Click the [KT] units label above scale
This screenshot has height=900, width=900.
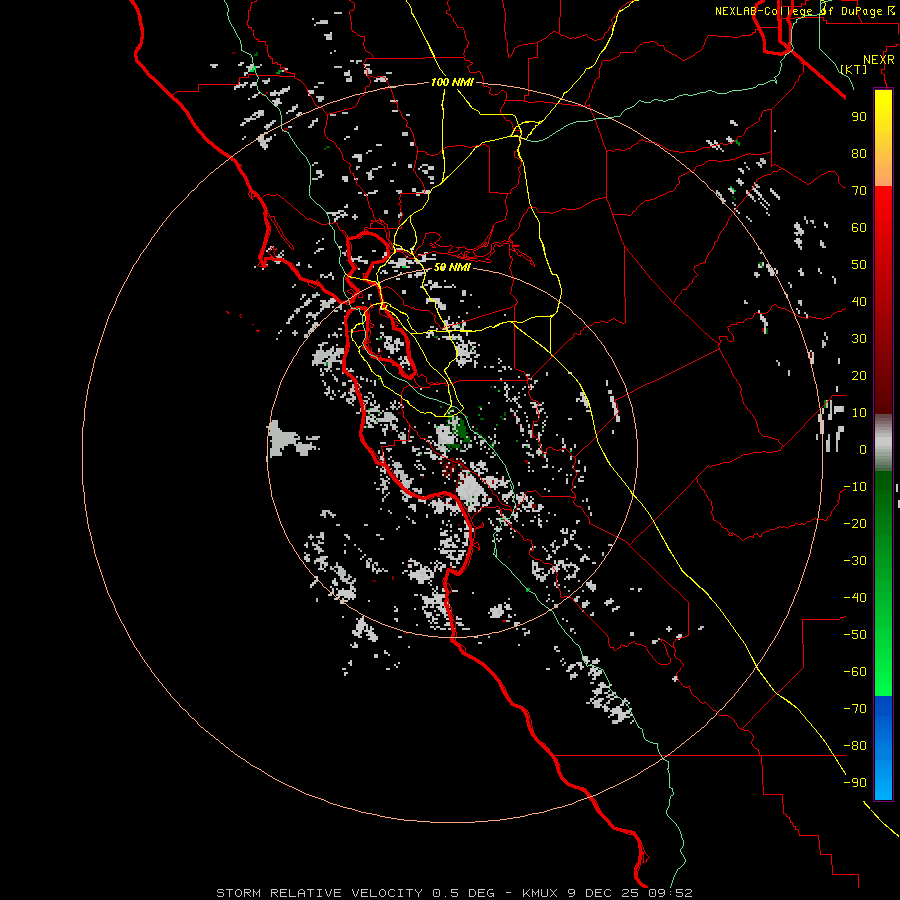(854, 69)
